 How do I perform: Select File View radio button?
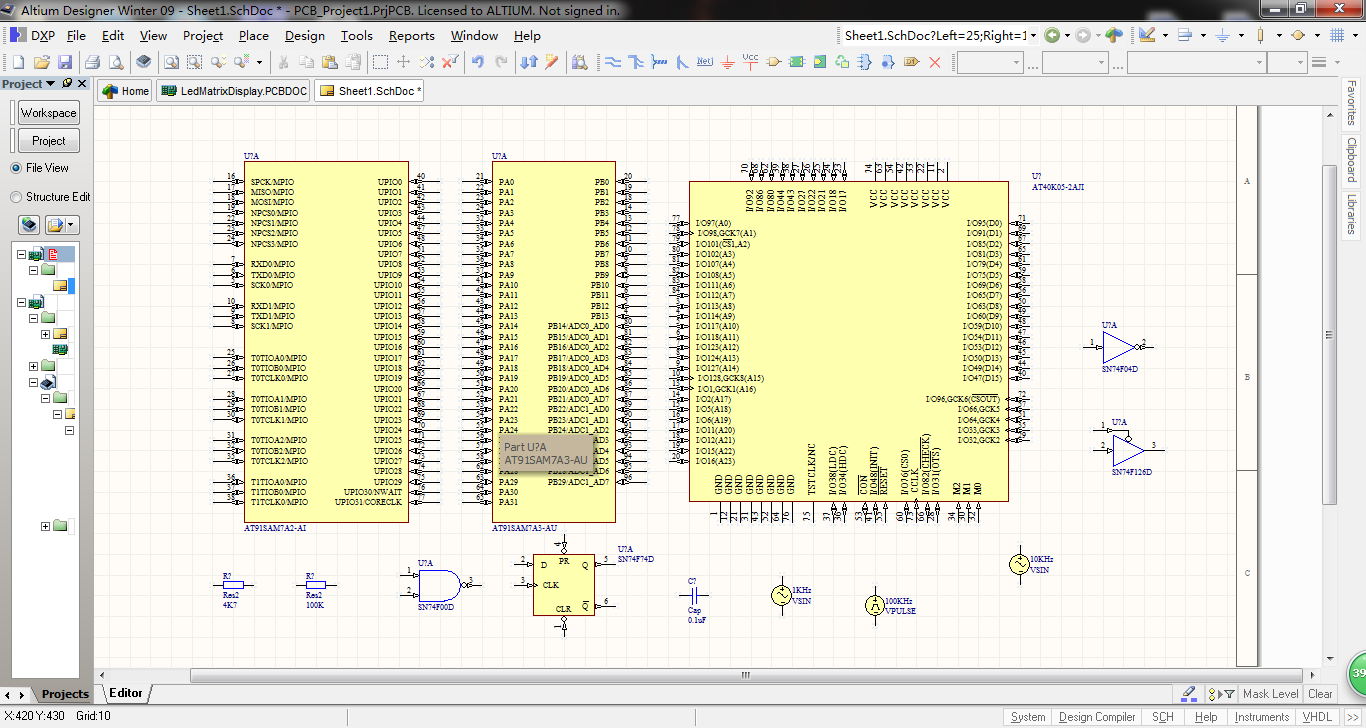16,168
